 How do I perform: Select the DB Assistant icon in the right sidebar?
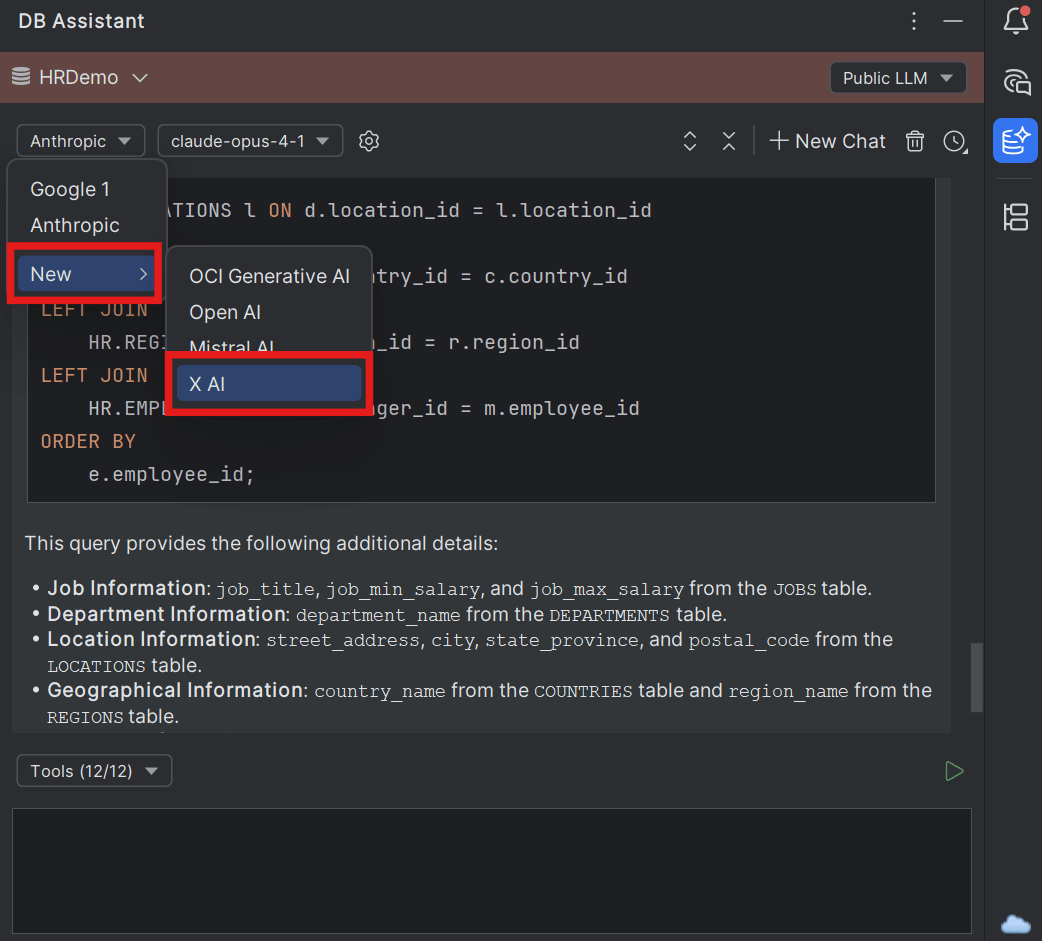tap(1015, 141)
